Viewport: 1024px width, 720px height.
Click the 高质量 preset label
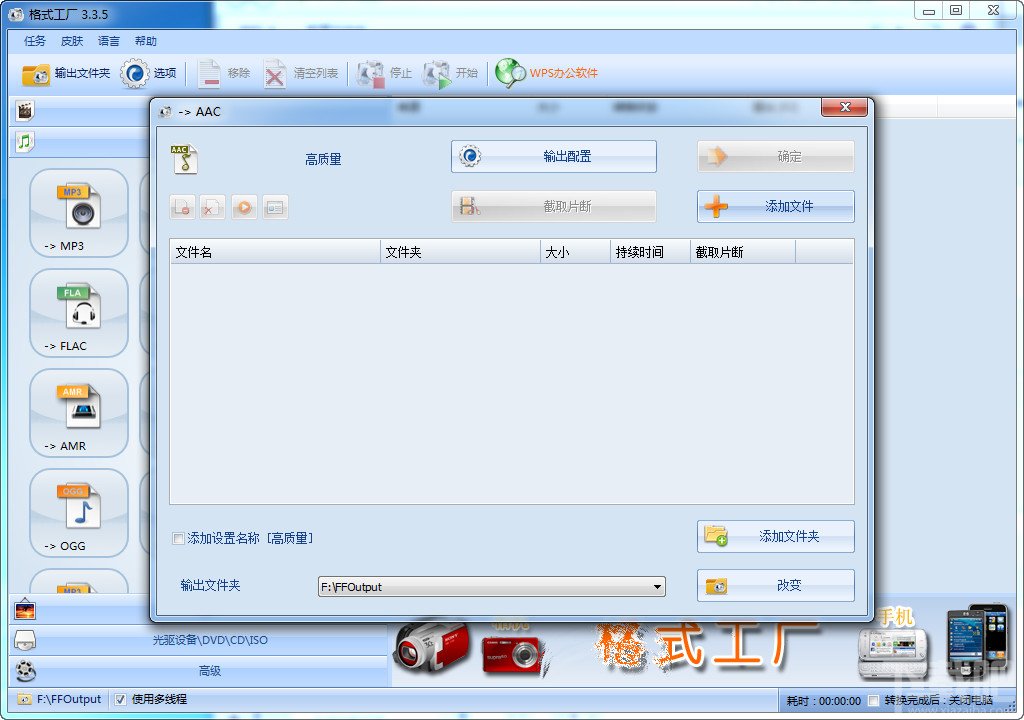click(x=323, y=159)
